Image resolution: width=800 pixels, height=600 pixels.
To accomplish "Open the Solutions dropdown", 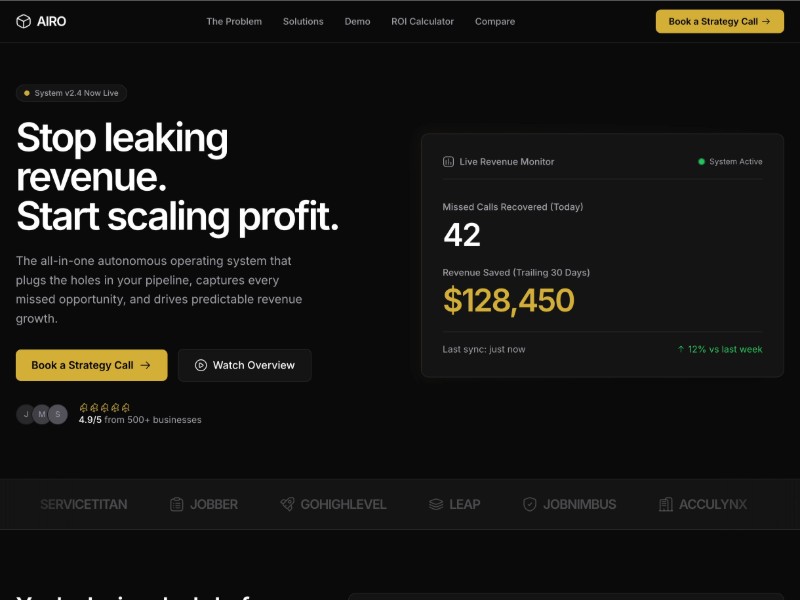I will click(x=303, y=21).
